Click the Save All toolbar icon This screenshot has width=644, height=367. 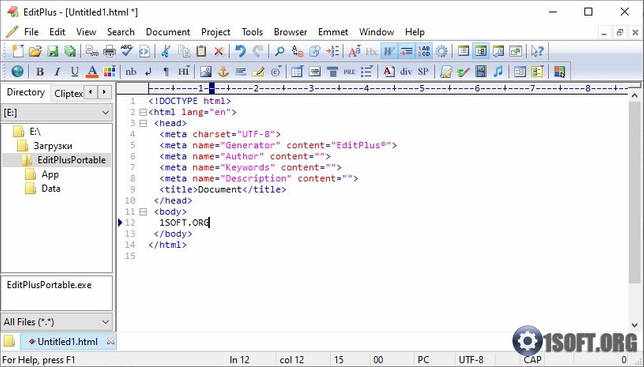click(x=70, y=51)
